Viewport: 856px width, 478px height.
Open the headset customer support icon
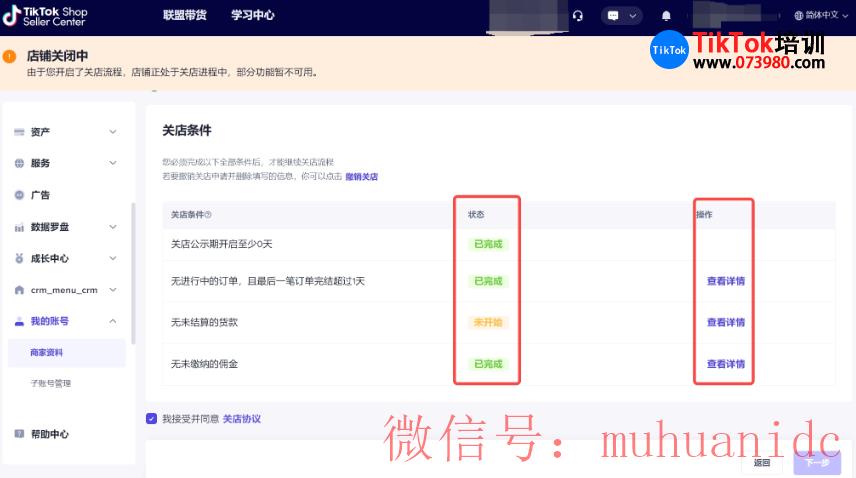(578, 16)
